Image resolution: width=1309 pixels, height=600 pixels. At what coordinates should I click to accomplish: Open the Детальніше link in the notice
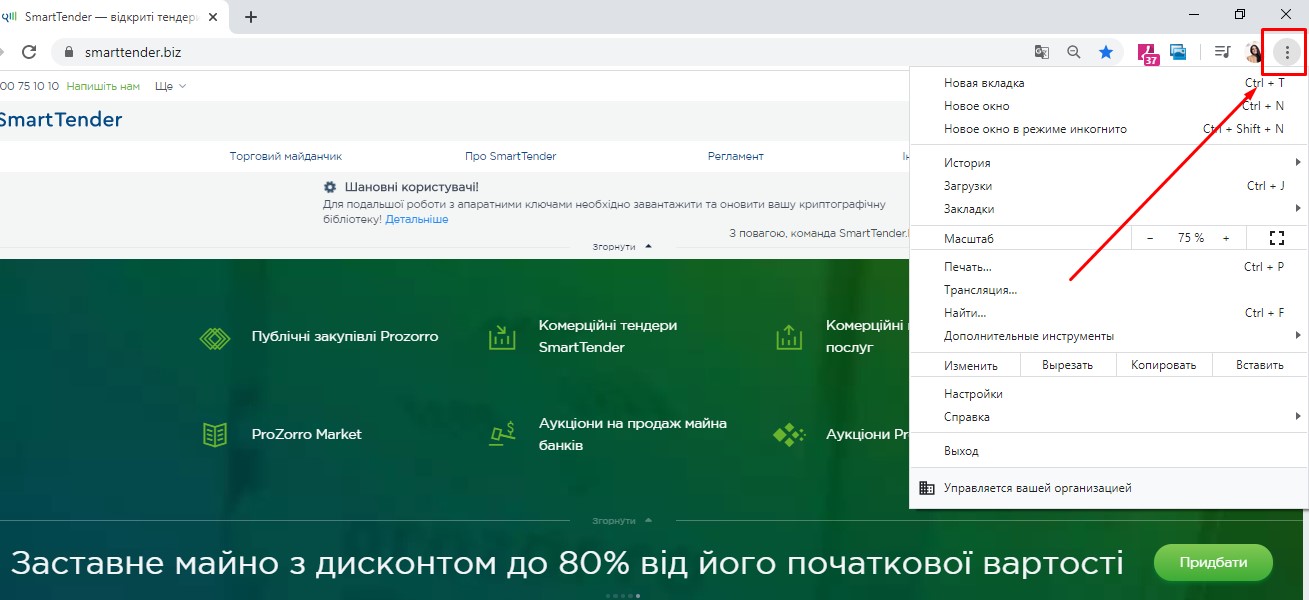click(x=416, y=219)
